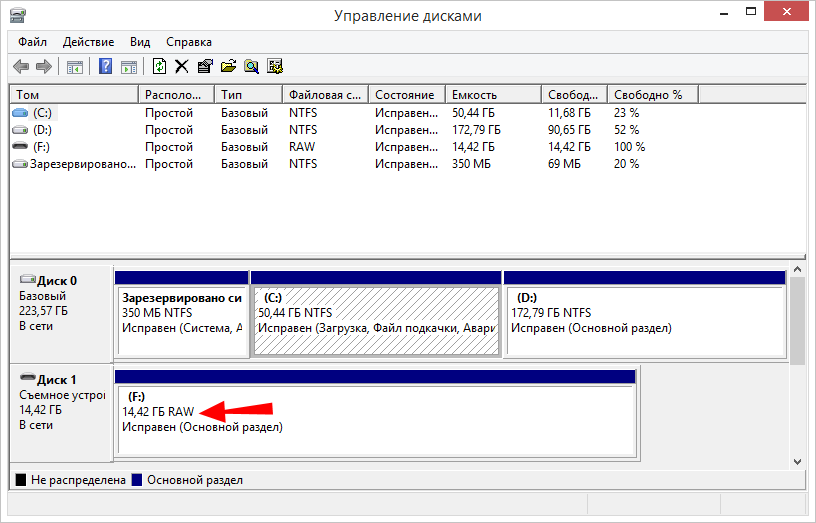Click the 223,57 ГБ size under Диск 0
The image size is (816, 523).
coord(44,311)
